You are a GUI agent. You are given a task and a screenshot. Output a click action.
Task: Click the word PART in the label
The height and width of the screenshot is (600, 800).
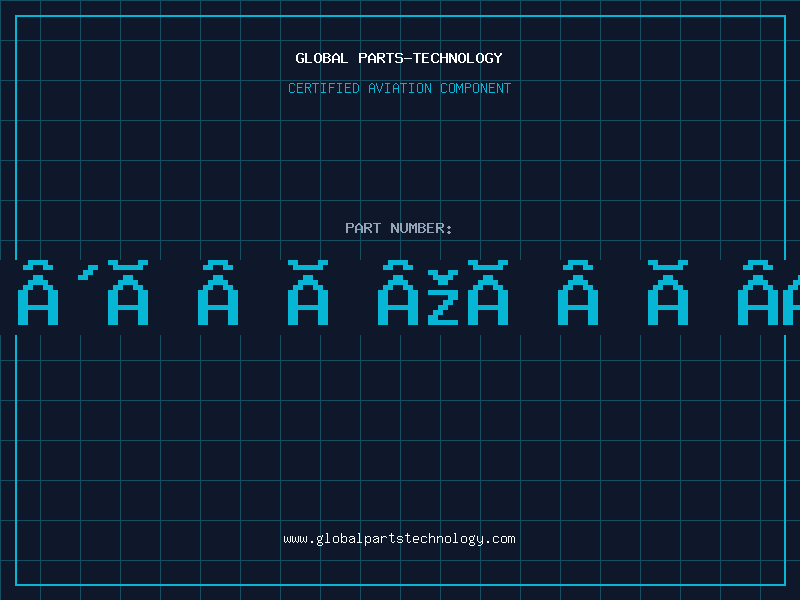pyautogui.click(x=363, y=228)
